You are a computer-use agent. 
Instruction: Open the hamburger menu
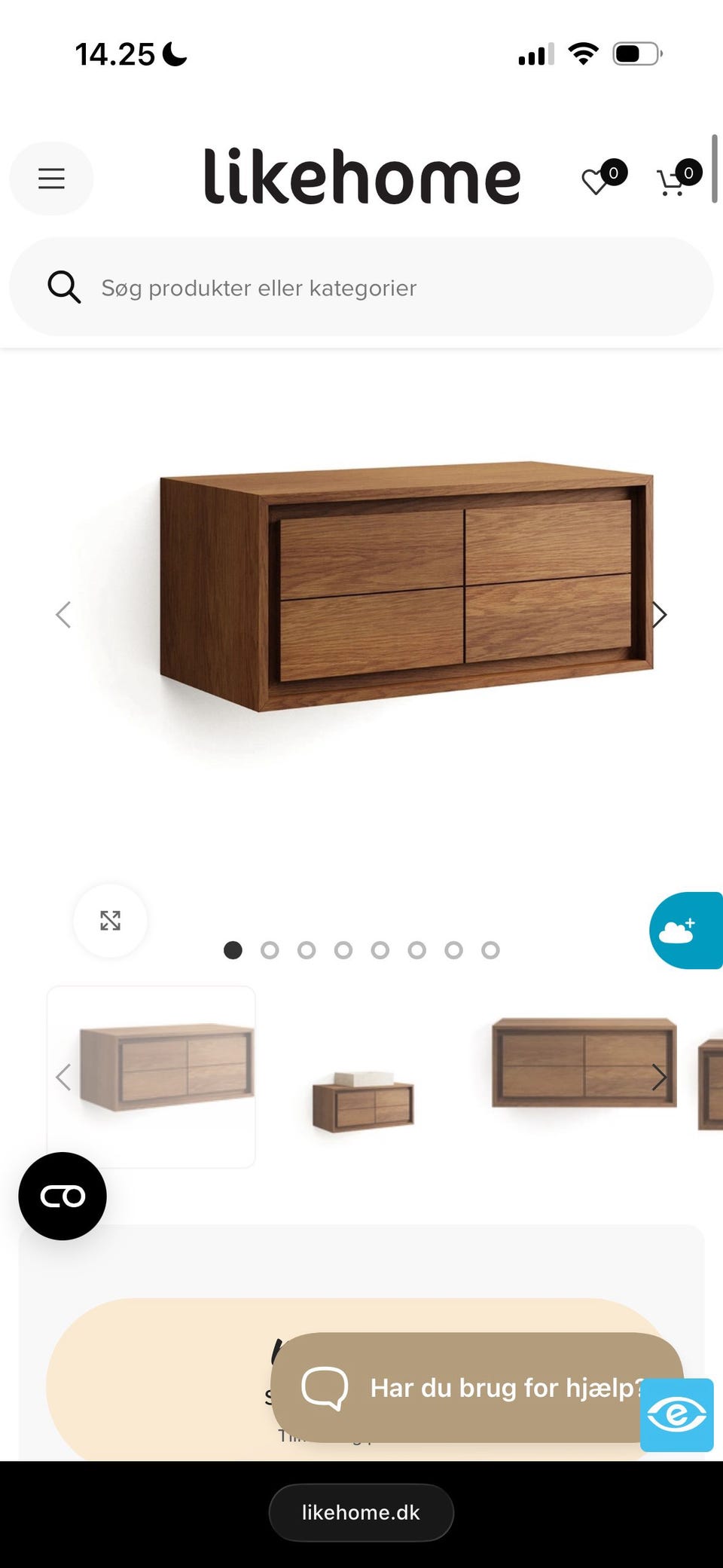(51, 179)
